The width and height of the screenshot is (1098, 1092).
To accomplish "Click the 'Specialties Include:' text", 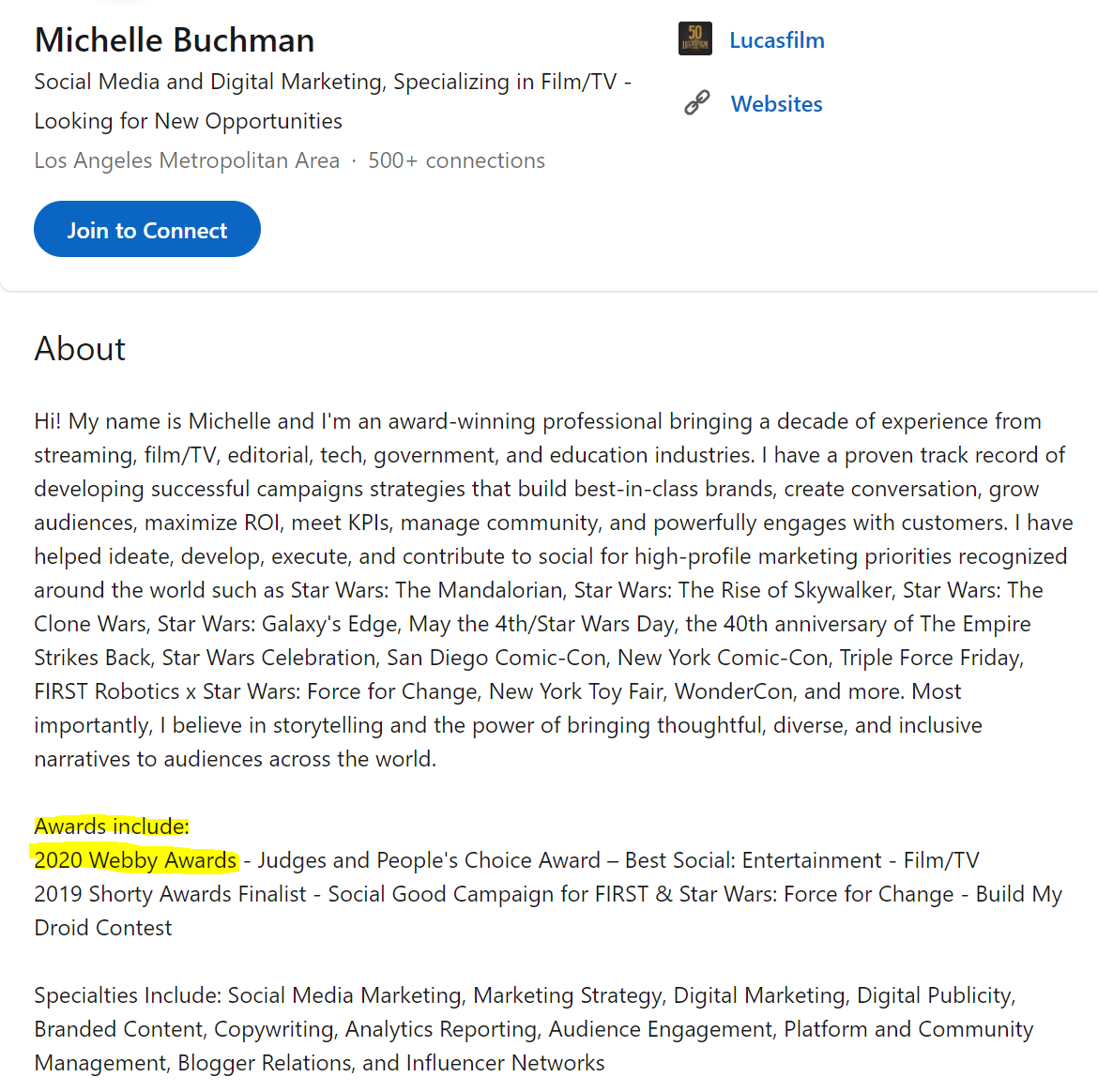I will tap(129, 994).
